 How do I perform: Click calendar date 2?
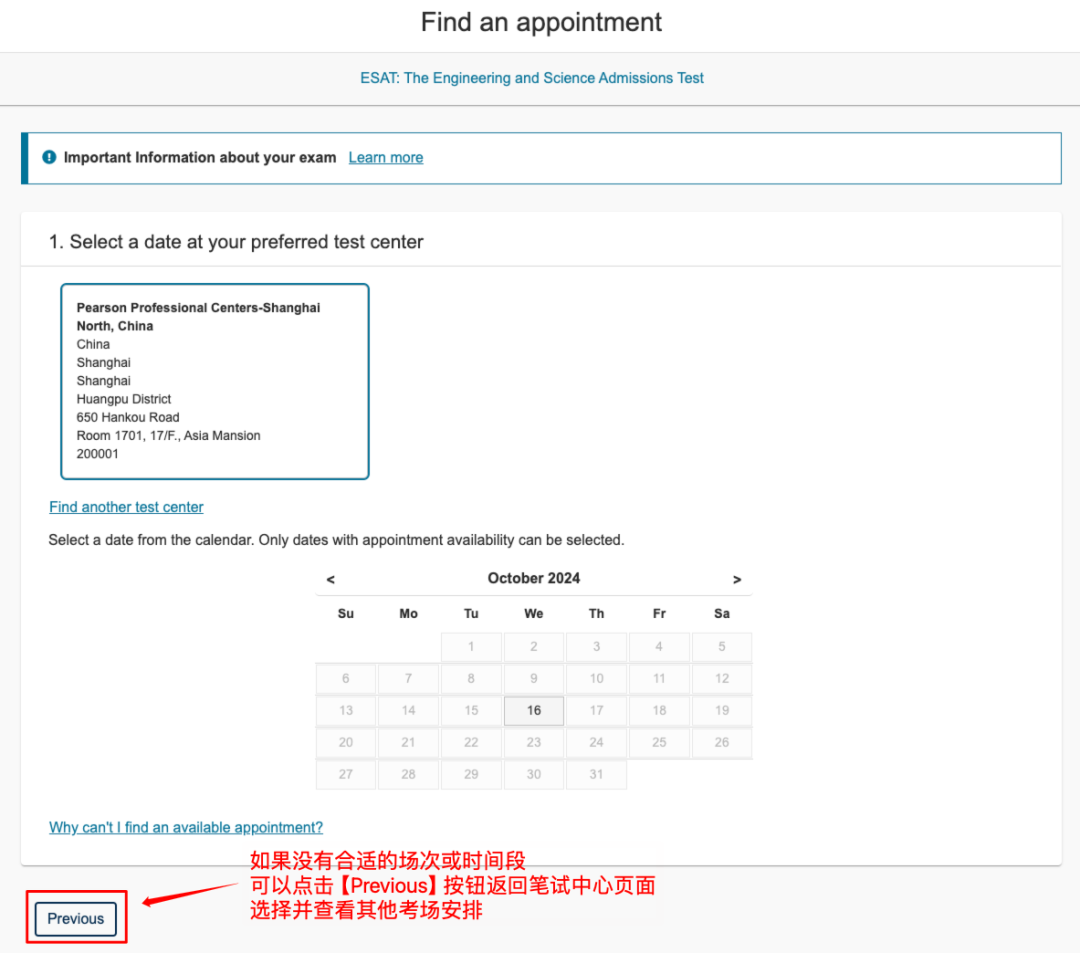click(534, 647)
